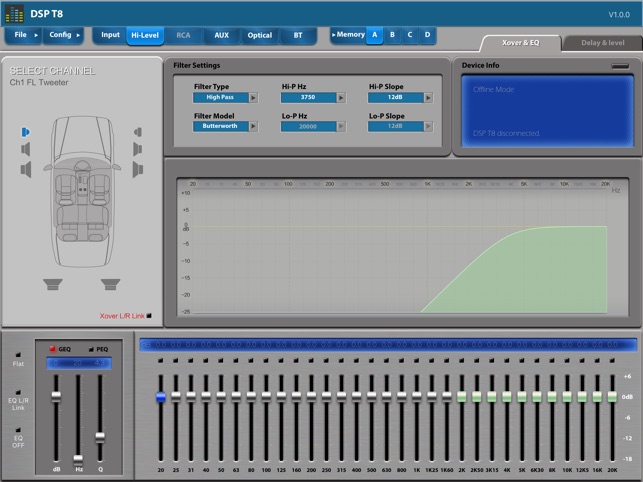
Task: Click the Hi-P Slope value 12dB
Action: click(x=395, y=98)
